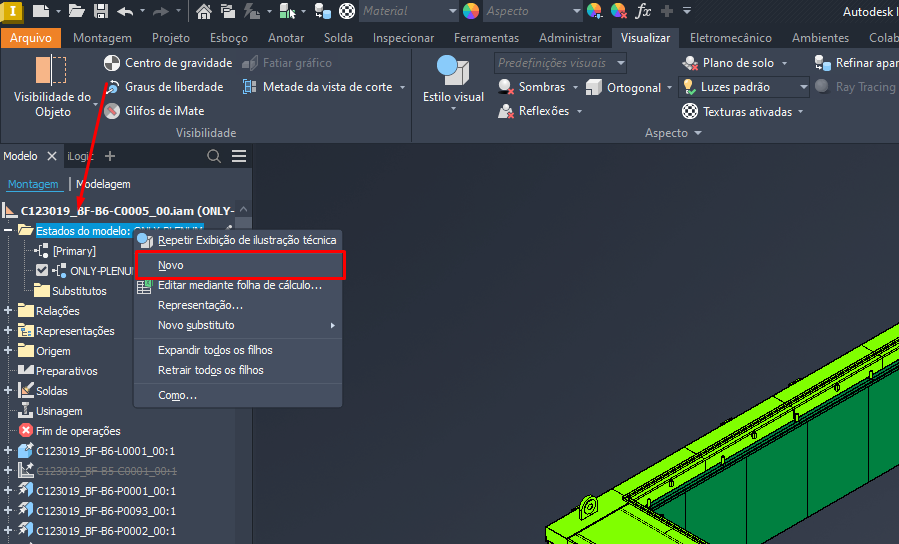899x544 pixels.
Task: Click the Modelagem browser link
Action: (103, 184)
